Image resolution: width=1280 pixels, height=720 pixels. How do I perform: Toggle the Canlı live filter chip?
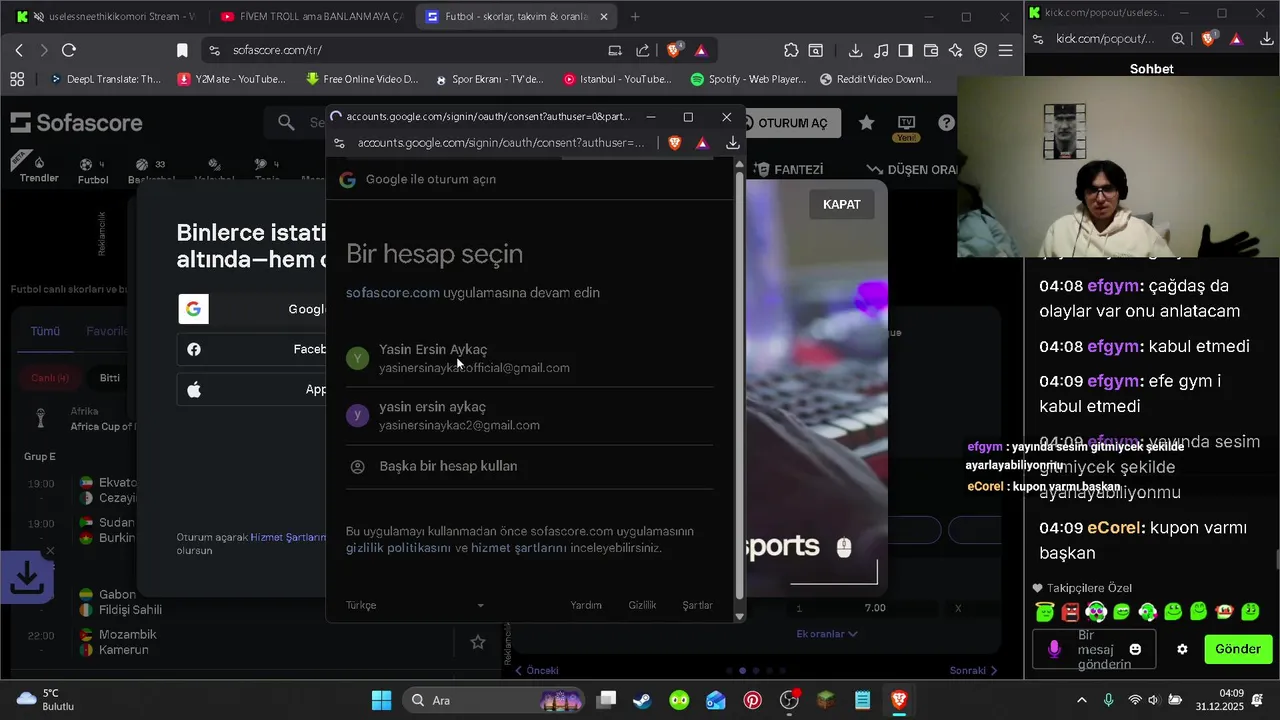click(x=50, y=378)
